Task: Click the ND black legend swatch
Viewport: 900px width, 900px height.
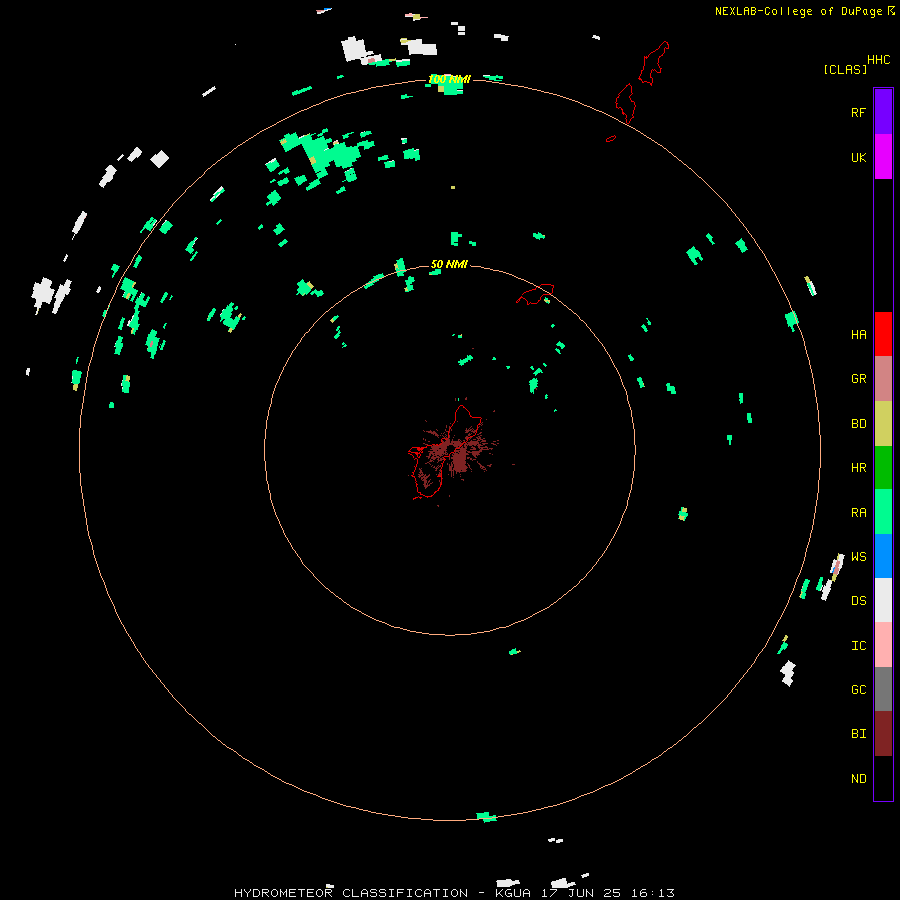Action: tap(883, 778)
